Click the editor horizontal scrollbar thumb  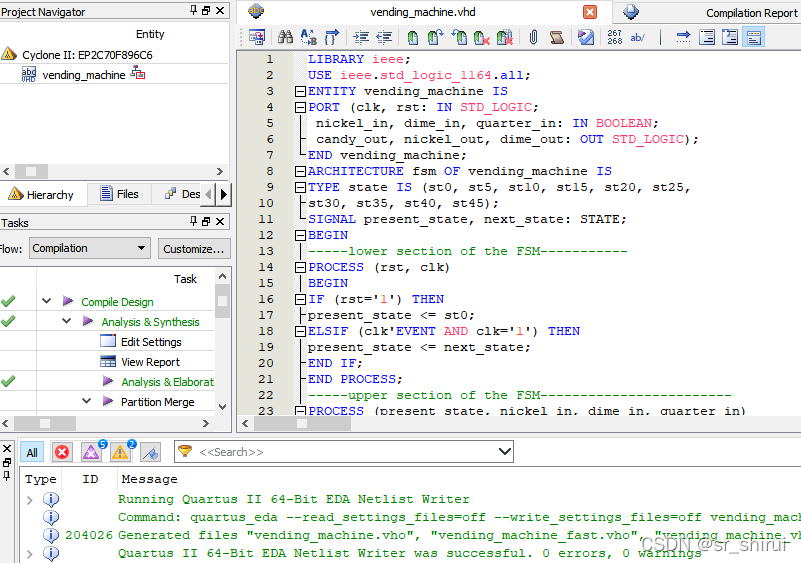(302, 424)
